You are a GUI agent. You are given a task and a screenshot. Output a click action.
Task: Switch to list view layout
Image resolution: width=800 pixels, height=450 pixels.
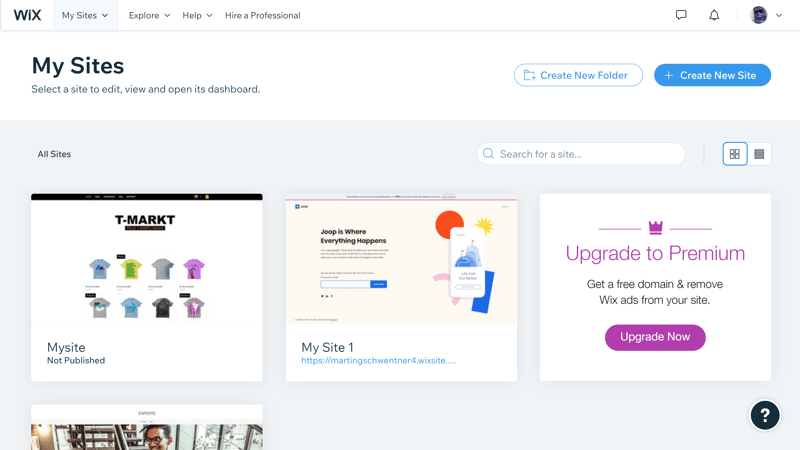pos(759,154)
